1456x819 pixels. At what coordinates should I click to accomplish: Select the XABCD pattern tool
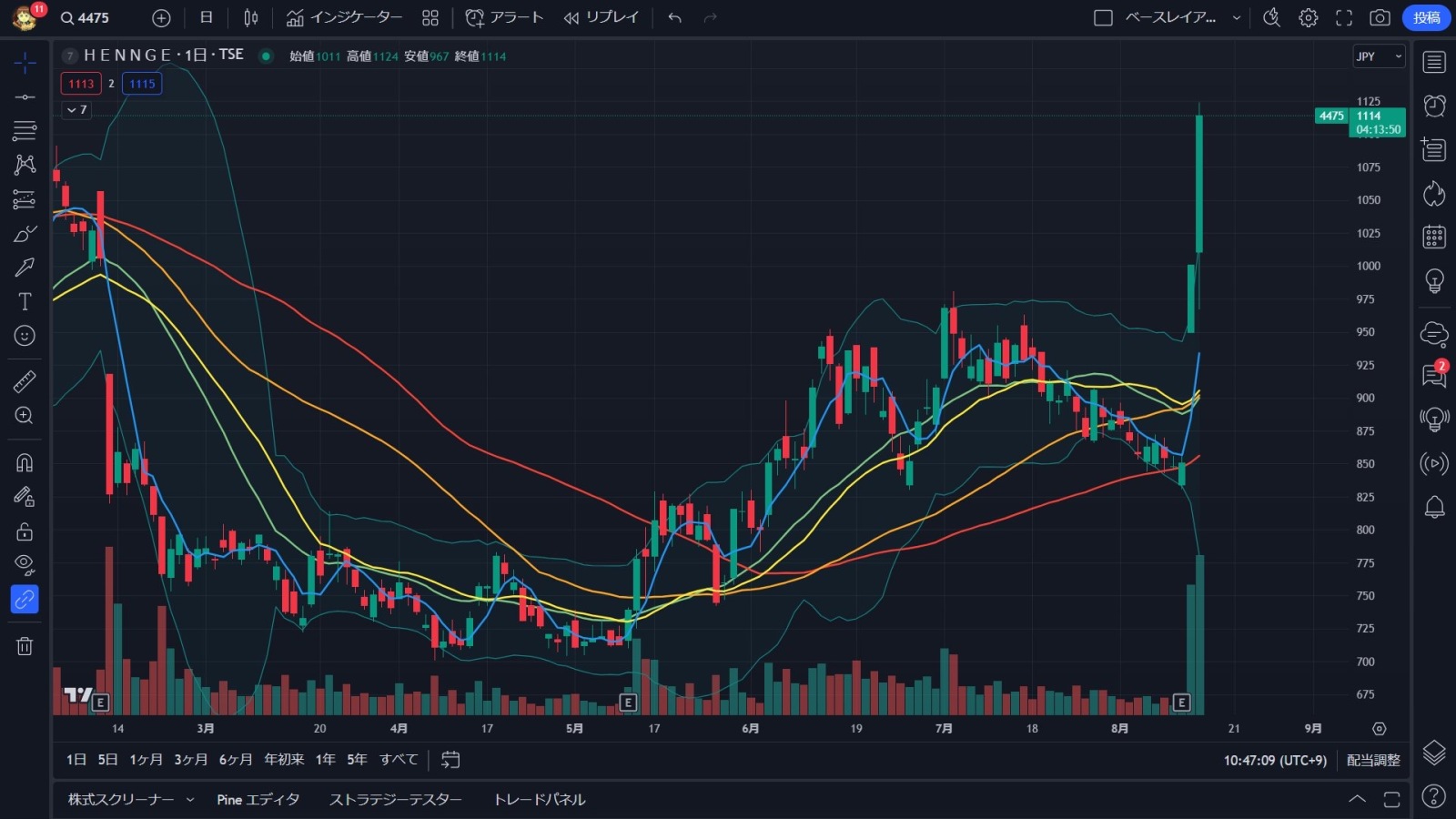[25, 165]
